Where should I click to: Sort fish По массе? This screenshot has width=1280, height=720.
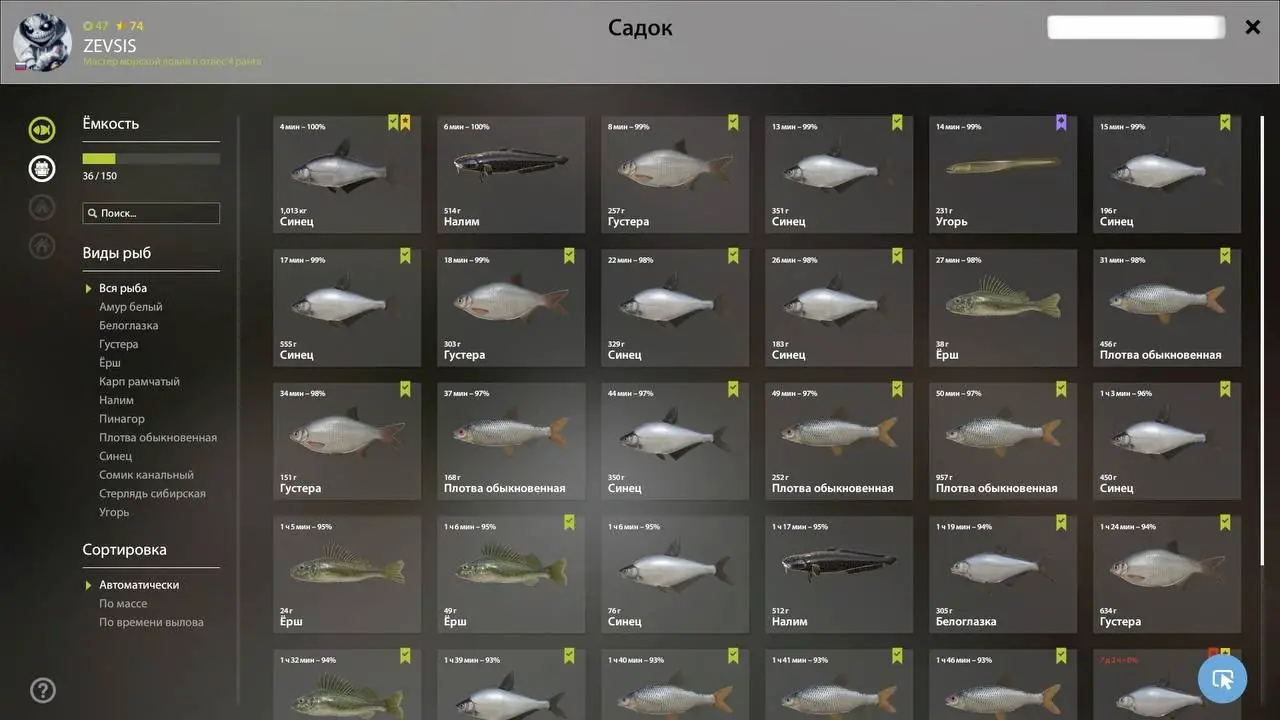pos(123,603)
